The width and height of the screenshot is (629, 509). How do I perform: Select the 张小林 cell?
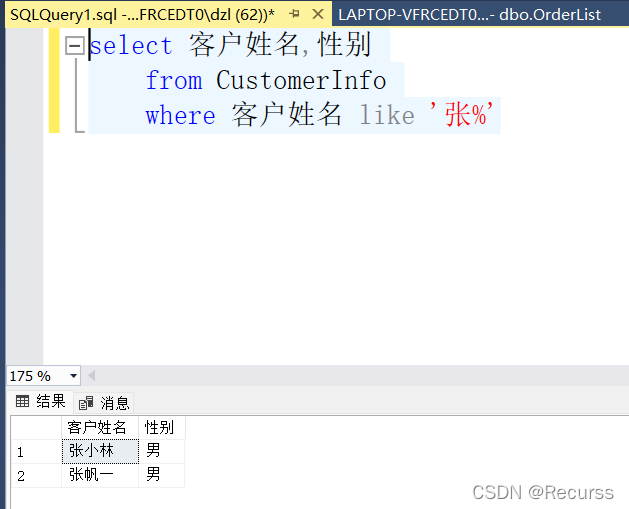pos(100,451)
